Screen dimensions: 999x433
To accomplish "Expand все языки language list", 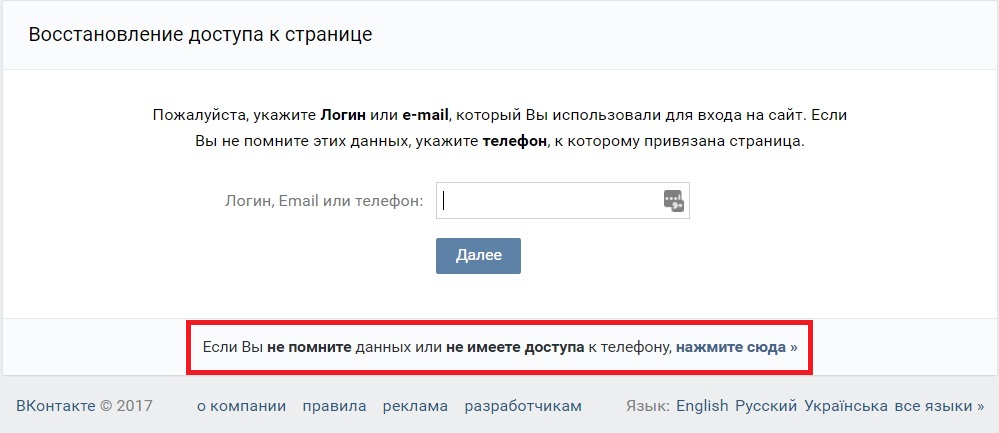I will point(939,406).
